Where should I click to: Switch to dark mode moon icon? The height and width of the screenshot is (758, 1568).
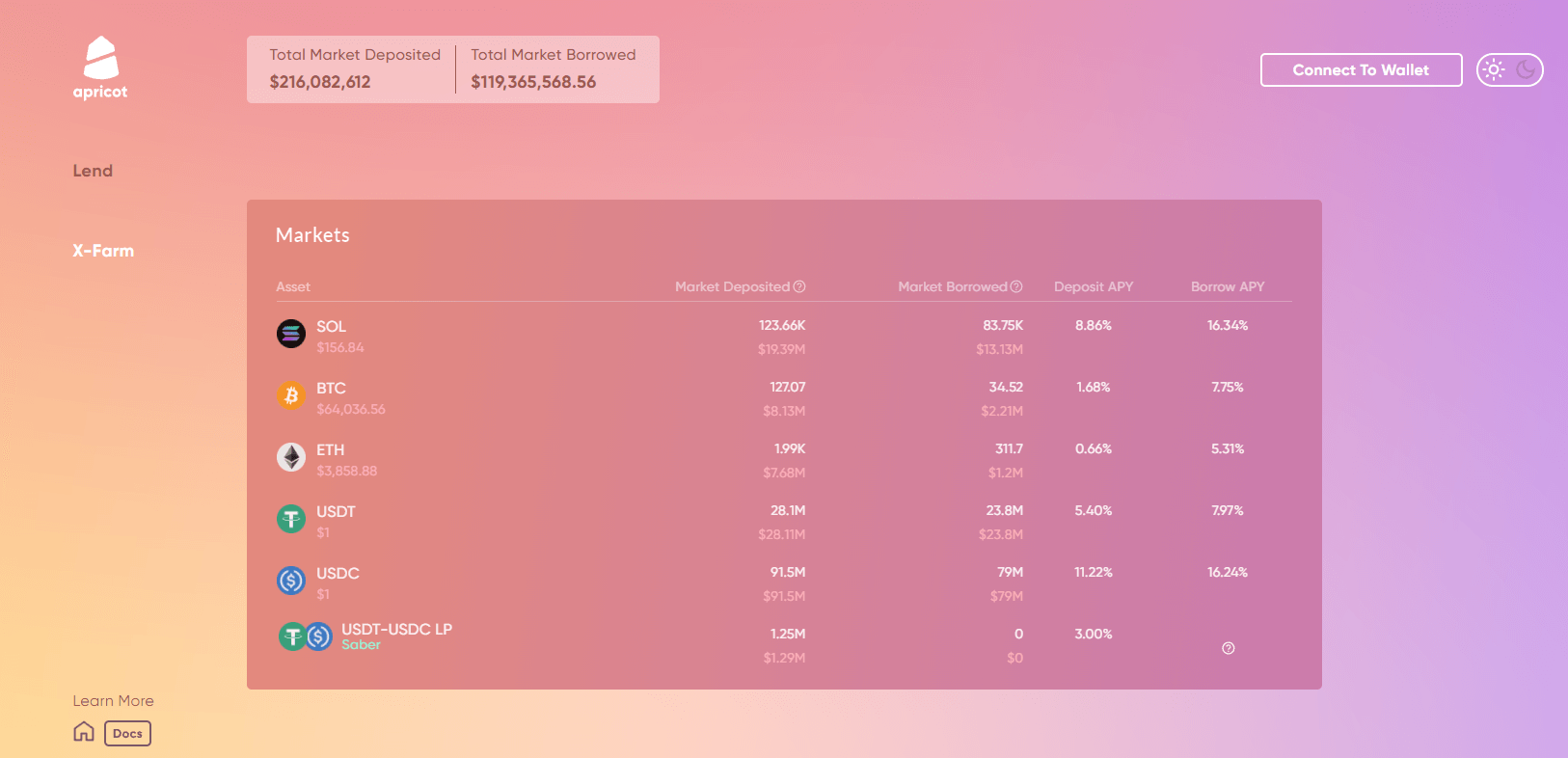pos(1526,69)
